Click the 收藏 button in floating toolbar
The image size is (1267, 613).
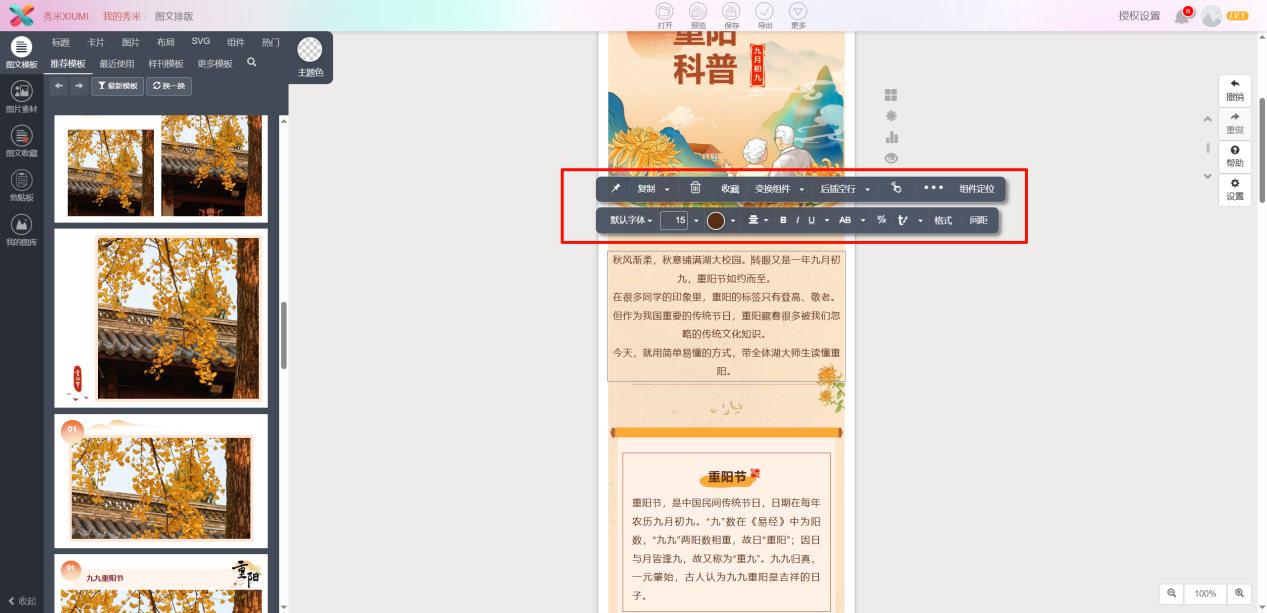pyautogui.click(x=730, y=189)
